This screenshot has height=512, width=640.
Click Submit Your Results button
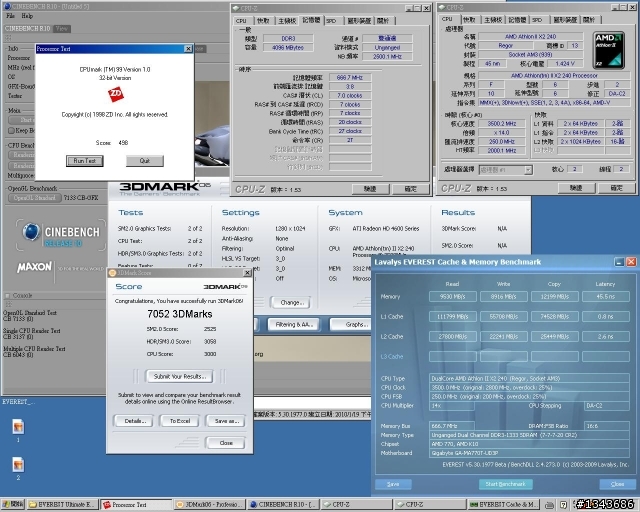[x=180, y=376]
